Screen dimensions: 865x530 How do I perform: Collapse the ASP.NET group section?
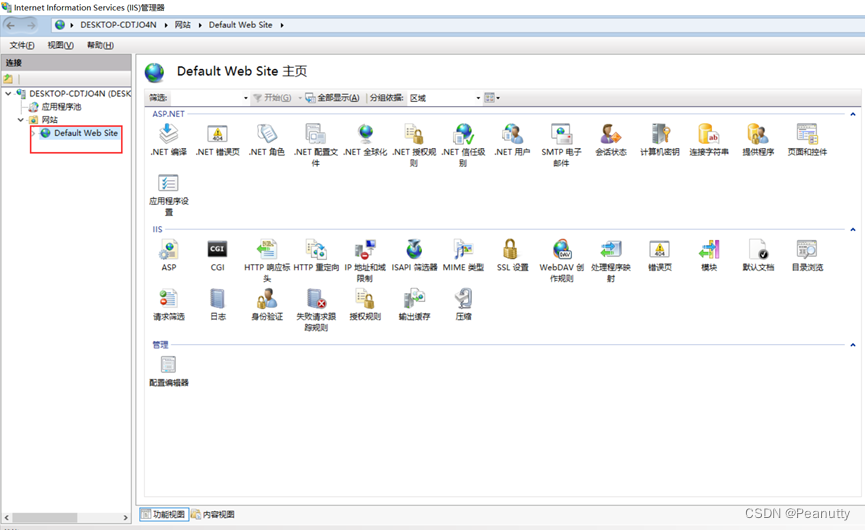click(853, 114)
